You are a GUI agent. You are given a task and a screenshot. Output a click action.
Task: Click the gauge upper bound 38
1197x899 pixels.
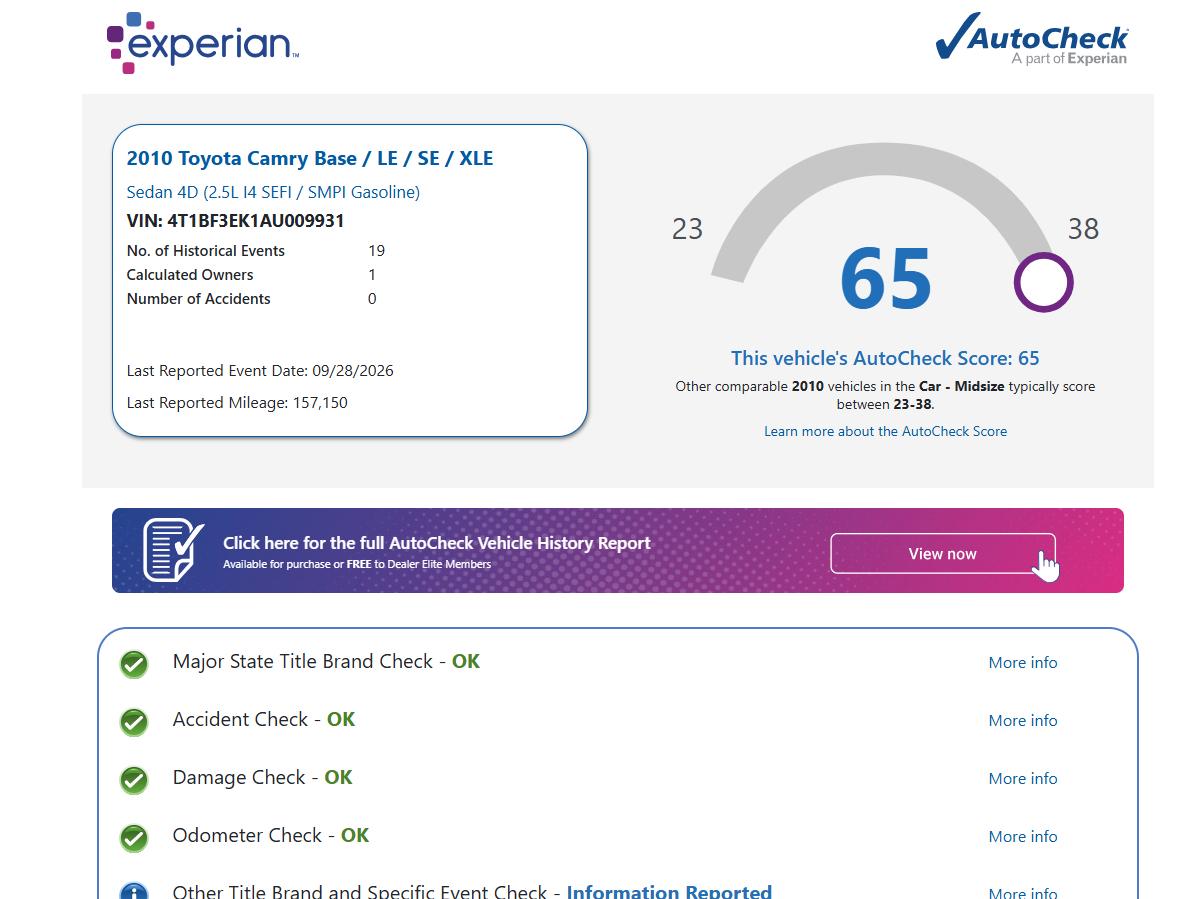(1083, 229)
